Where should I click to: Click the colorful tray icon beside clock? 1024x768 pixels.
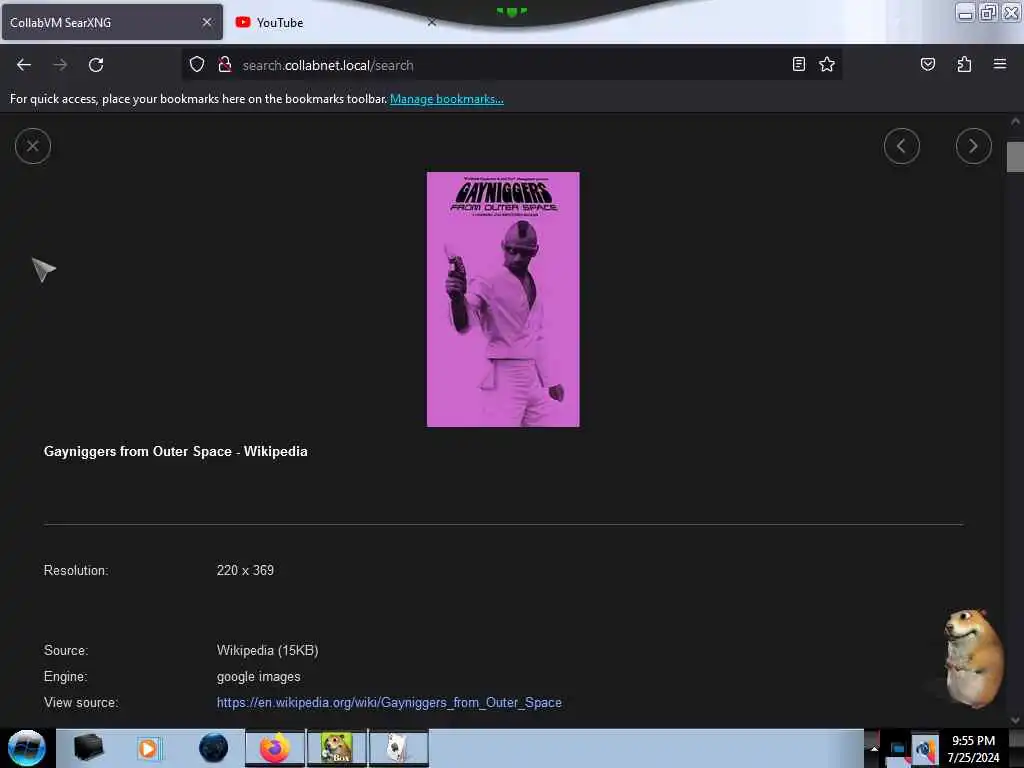[925, 749]
